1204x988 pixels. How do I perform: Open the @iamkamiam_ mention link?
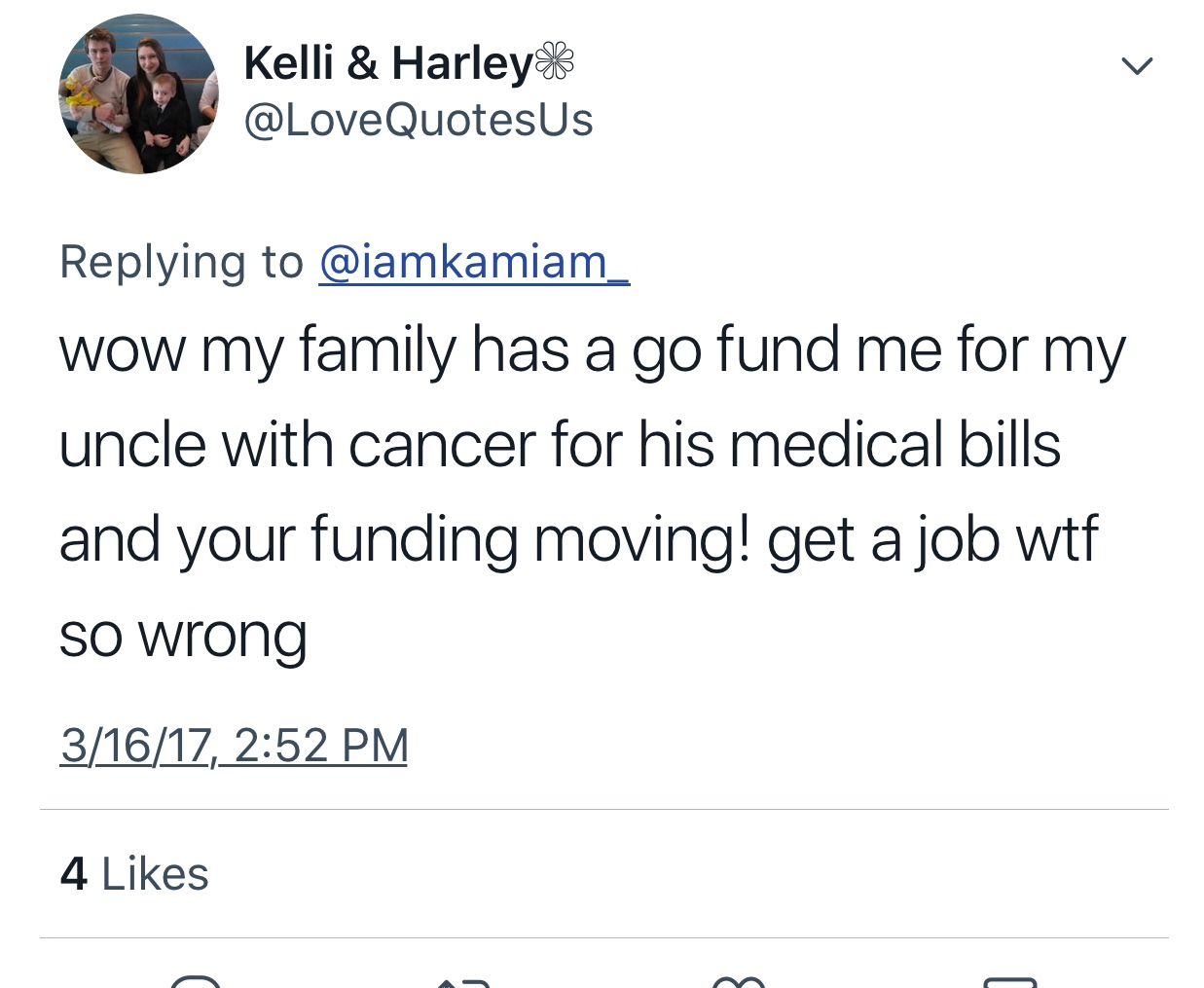click(x=474, y=262)
